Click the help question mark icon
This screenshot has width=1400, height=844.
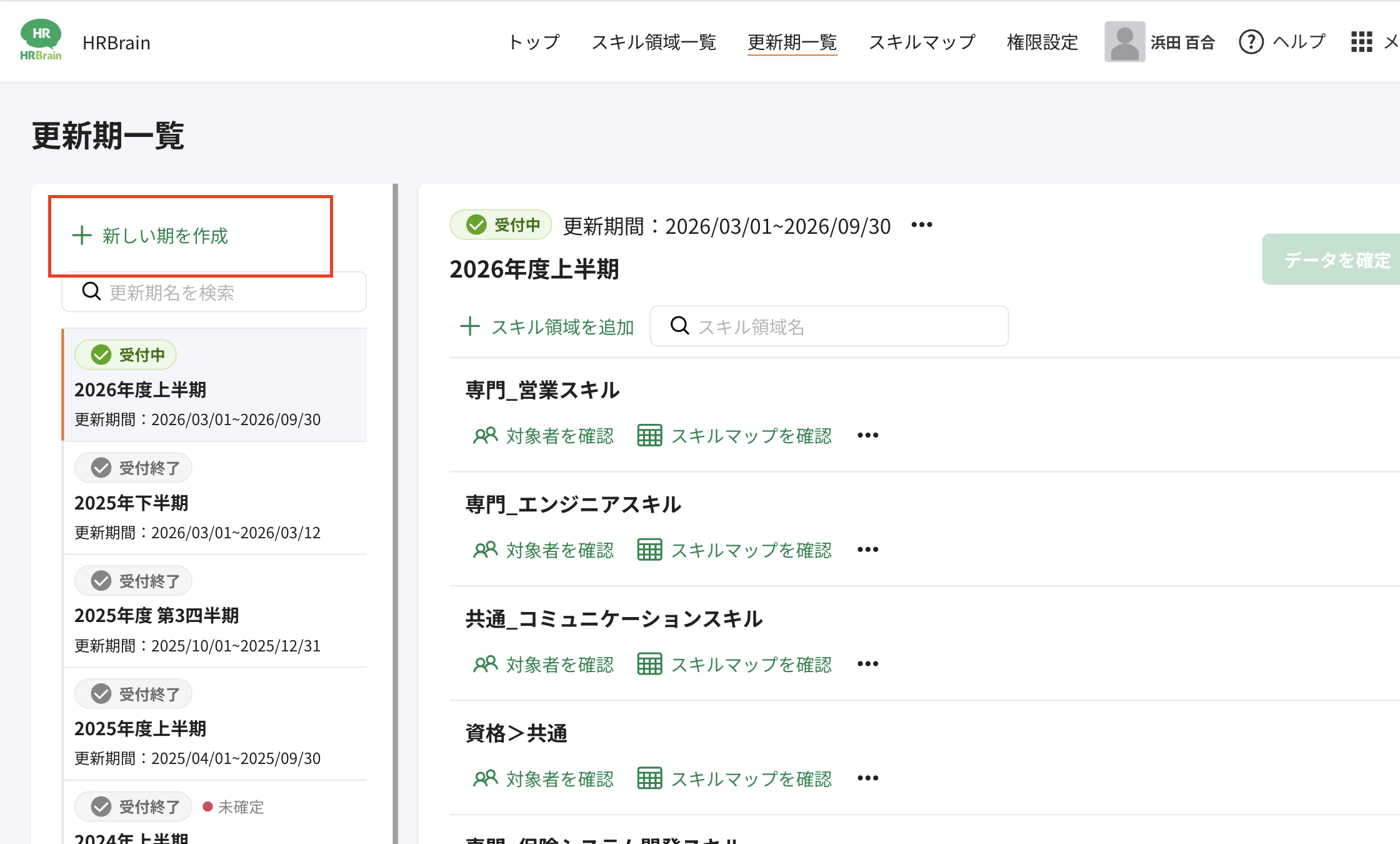pyautogui.click(x=1251, y=42)
